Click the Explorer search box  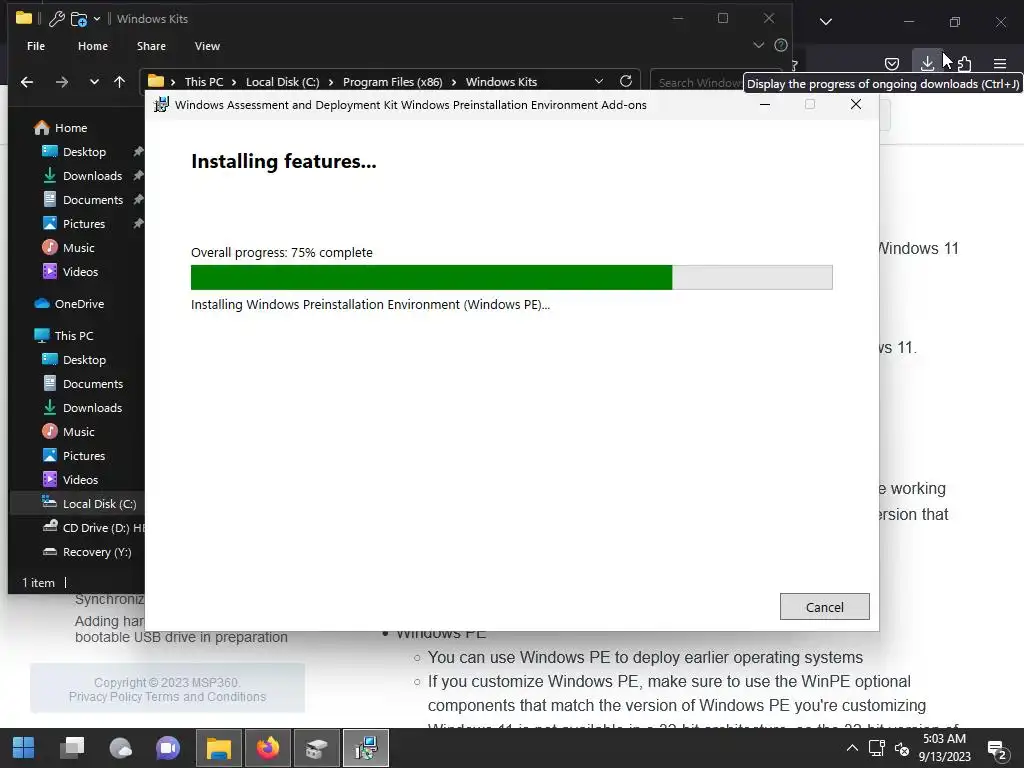pyautogui.click(x=699, y=82)
